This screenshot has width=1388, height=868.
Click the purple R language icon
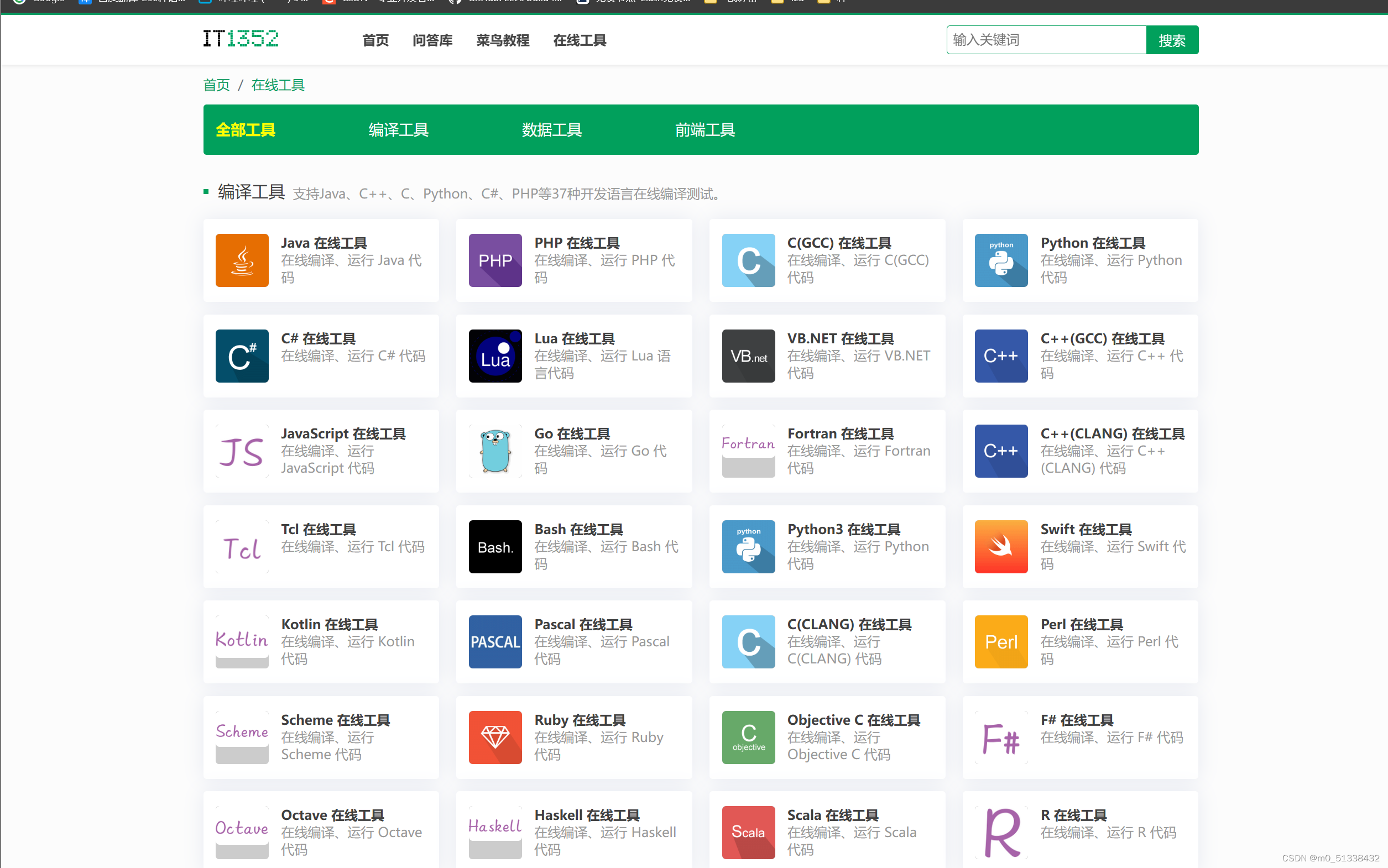click(x=1001, y=833)
